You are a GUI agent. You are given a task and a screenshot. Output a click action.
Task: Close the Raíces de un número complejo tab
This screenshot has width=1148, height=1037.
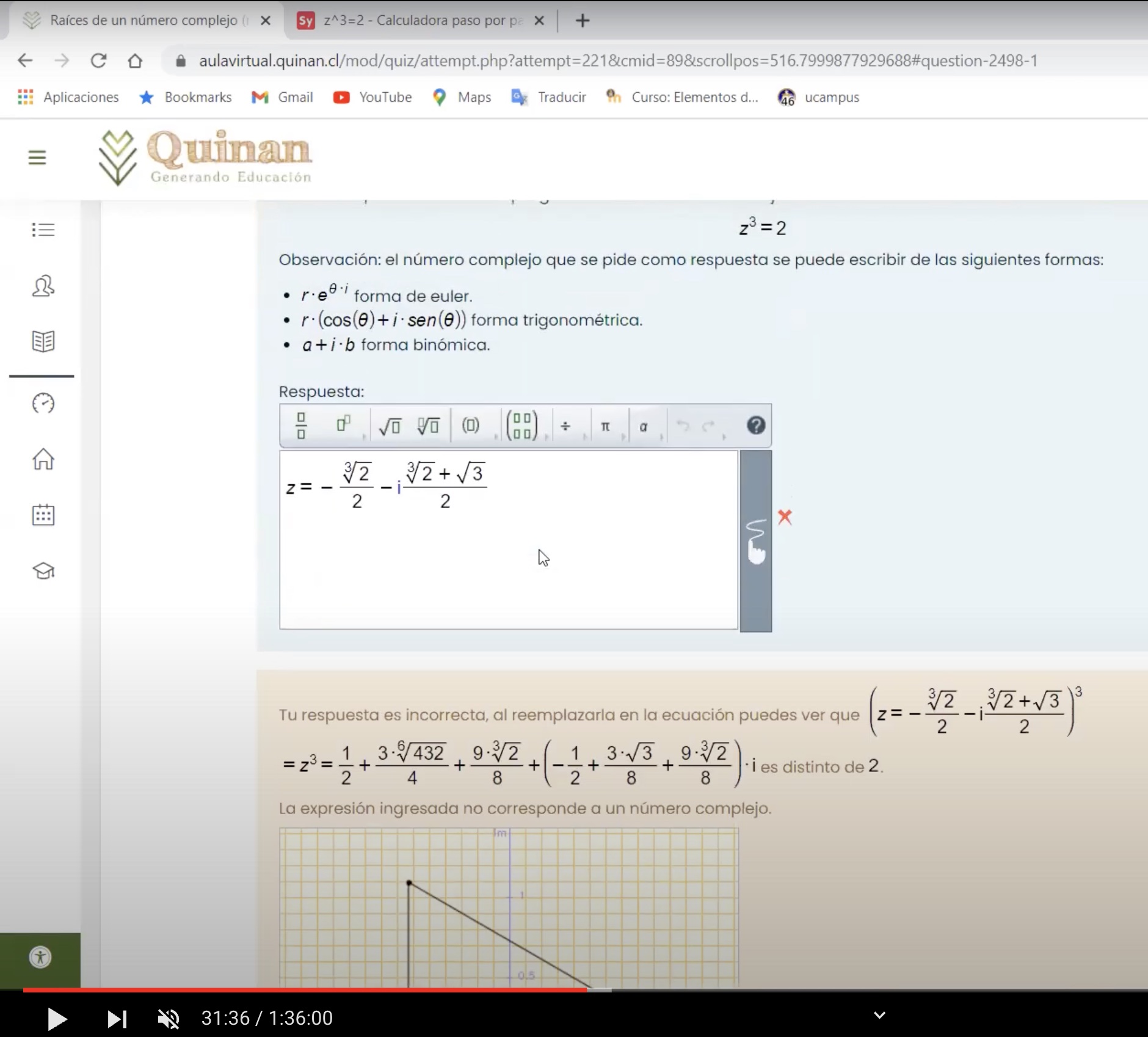pyautogui.click(x=266, y=21)
